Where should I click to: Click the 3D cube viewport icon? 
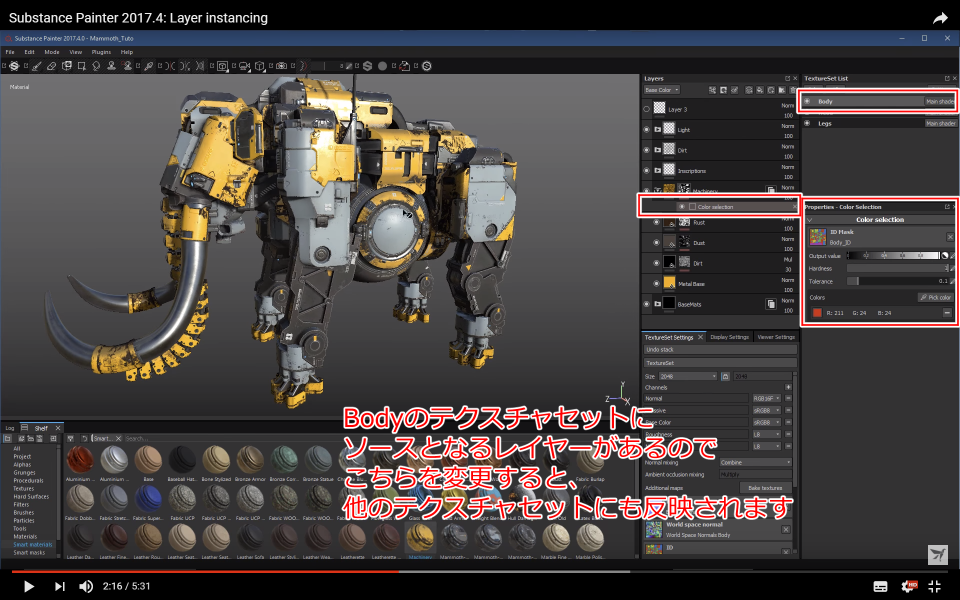pyautogui.click(x=260, y=66)
